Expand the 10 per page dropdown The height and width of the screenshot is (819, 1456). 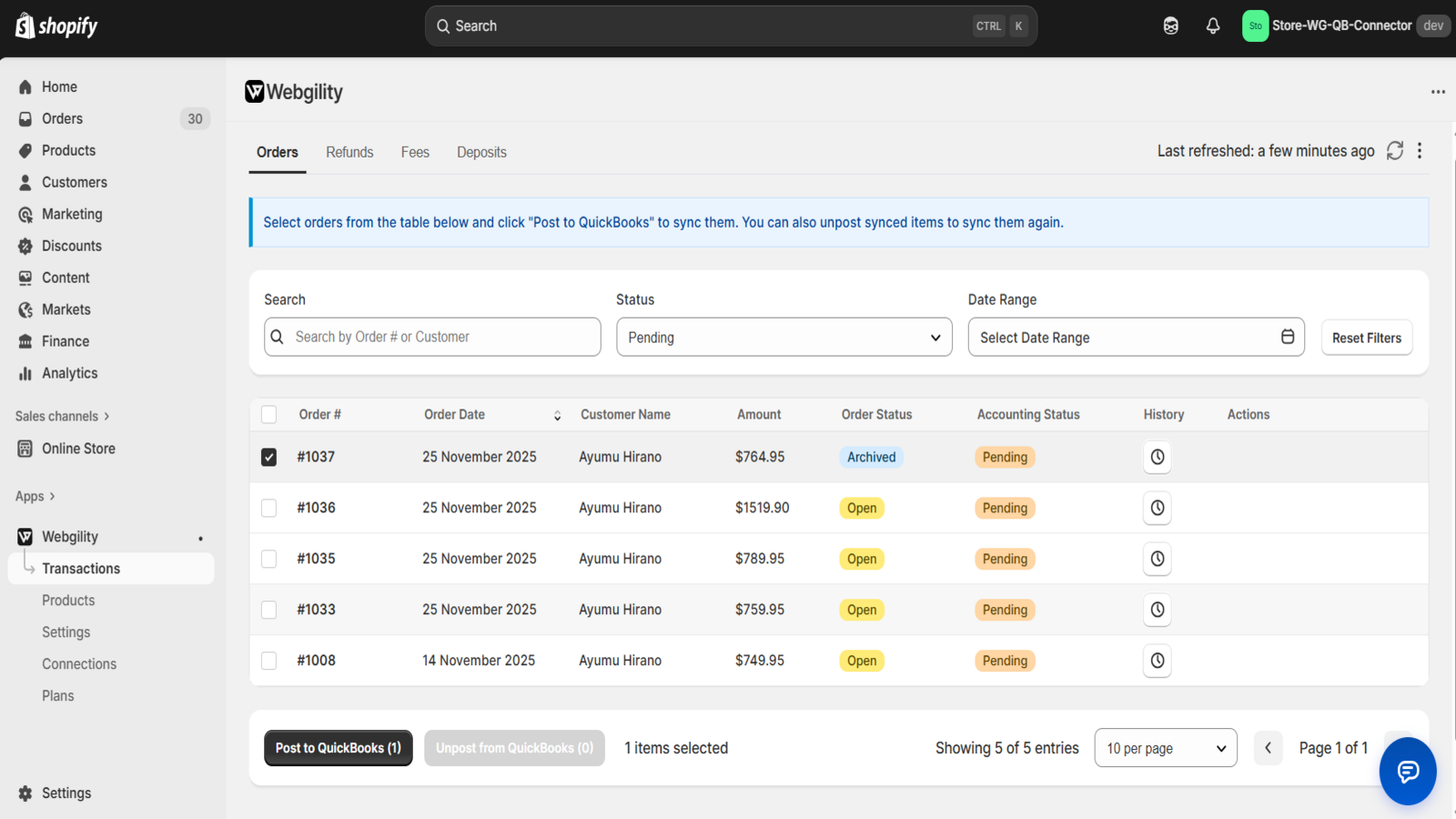1165,748
